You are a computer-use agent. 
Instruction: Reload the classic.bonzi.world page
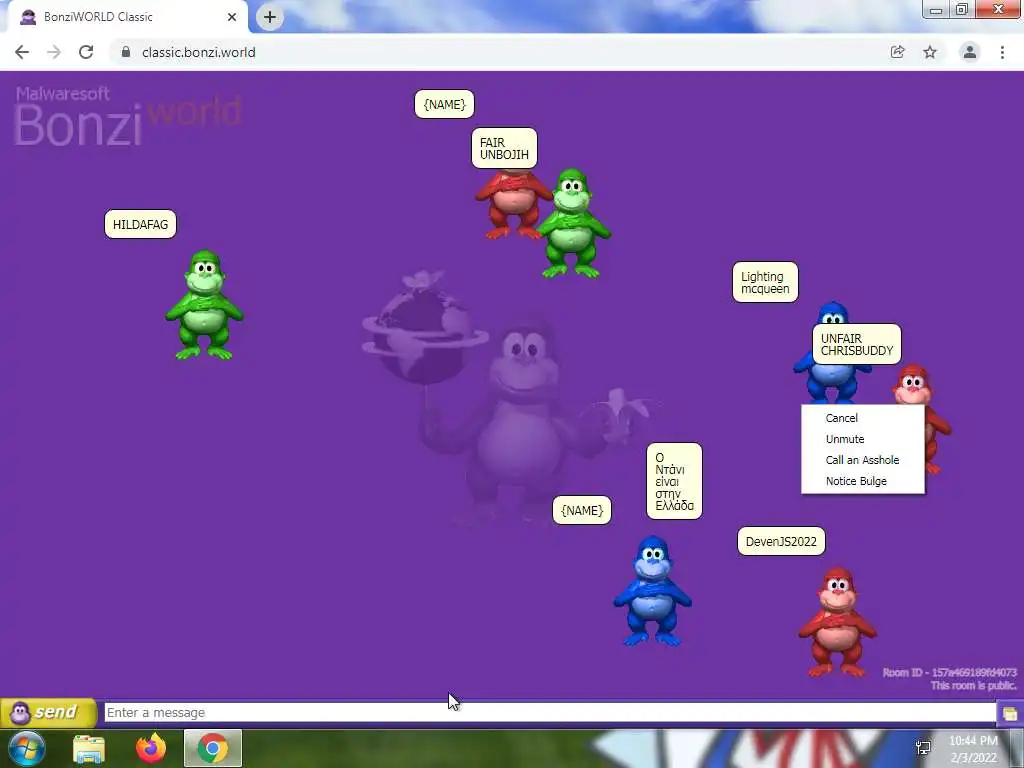(86, 52)
